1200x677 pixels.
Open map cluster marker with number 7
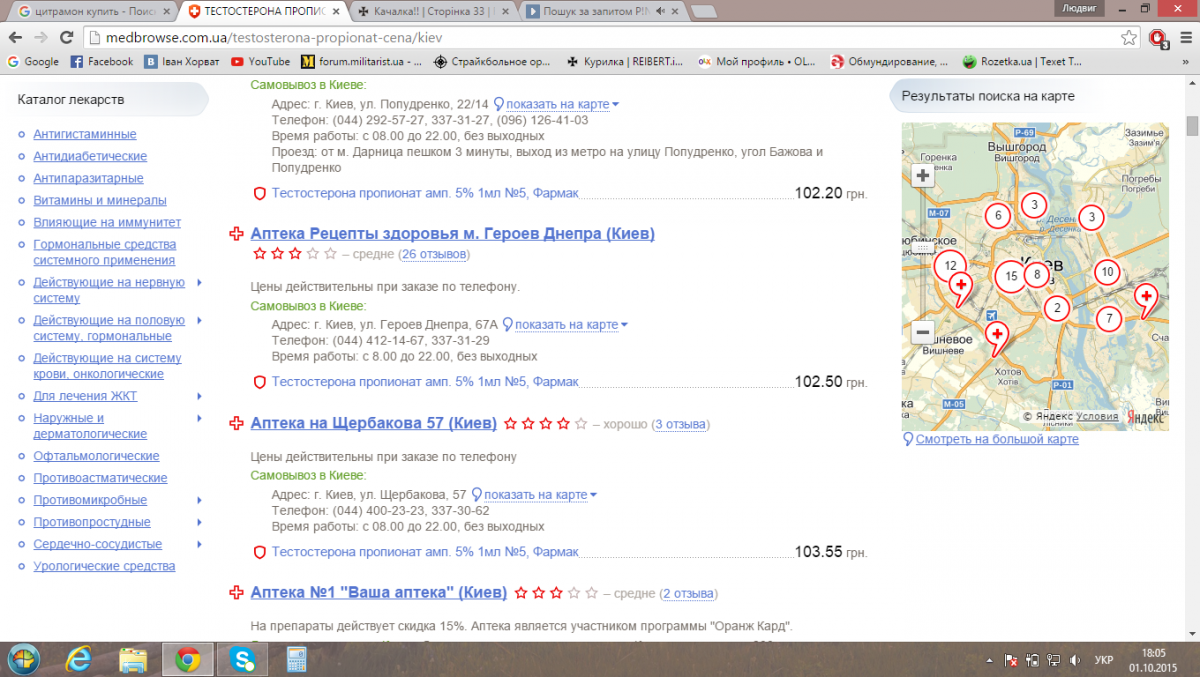tap(1108, 319)
